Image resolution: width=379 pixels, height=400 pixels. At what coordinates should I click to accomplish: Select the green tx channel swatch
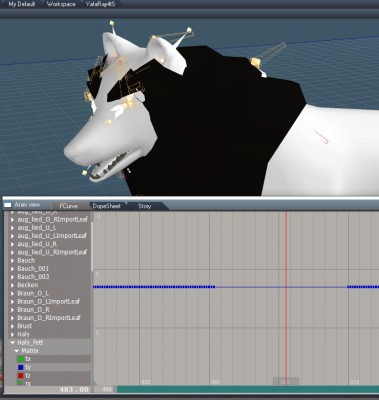(x=21, y=359)
